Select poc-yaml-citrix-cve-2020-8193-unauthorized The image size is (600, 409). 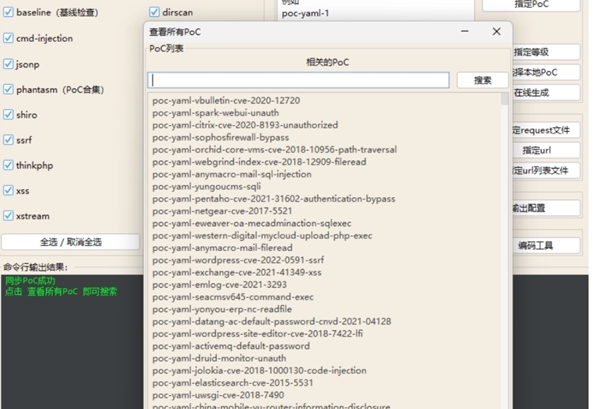coord(245,125)
